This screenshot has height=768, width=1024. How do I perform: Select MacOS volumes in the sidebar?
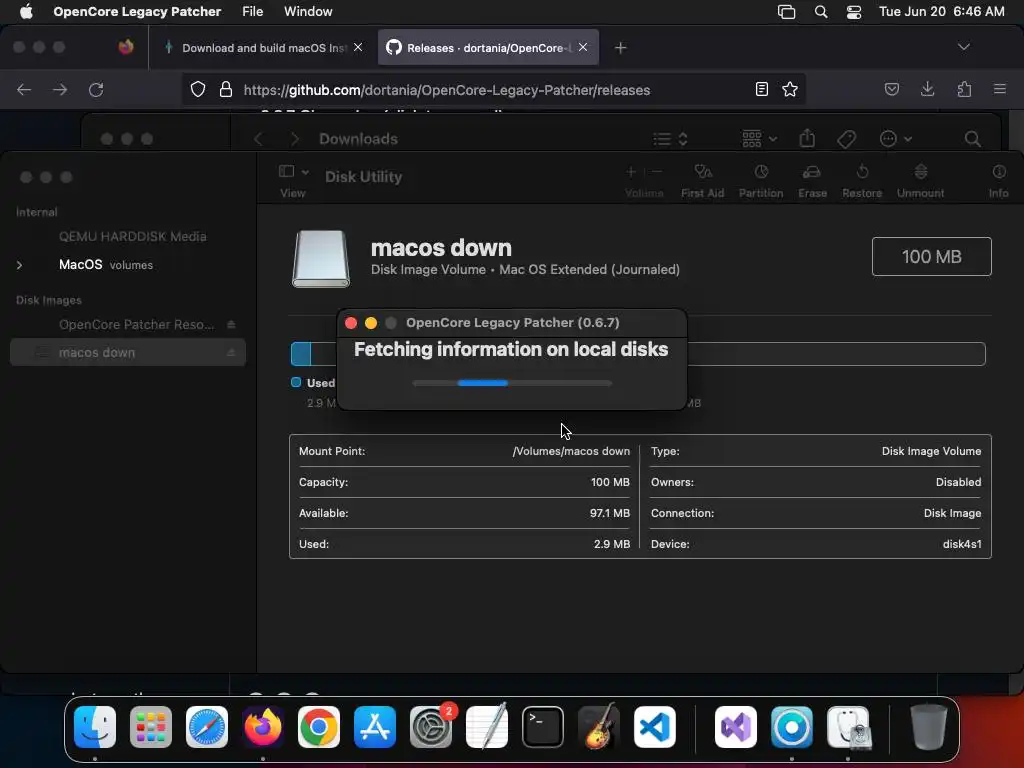[106, 264]
